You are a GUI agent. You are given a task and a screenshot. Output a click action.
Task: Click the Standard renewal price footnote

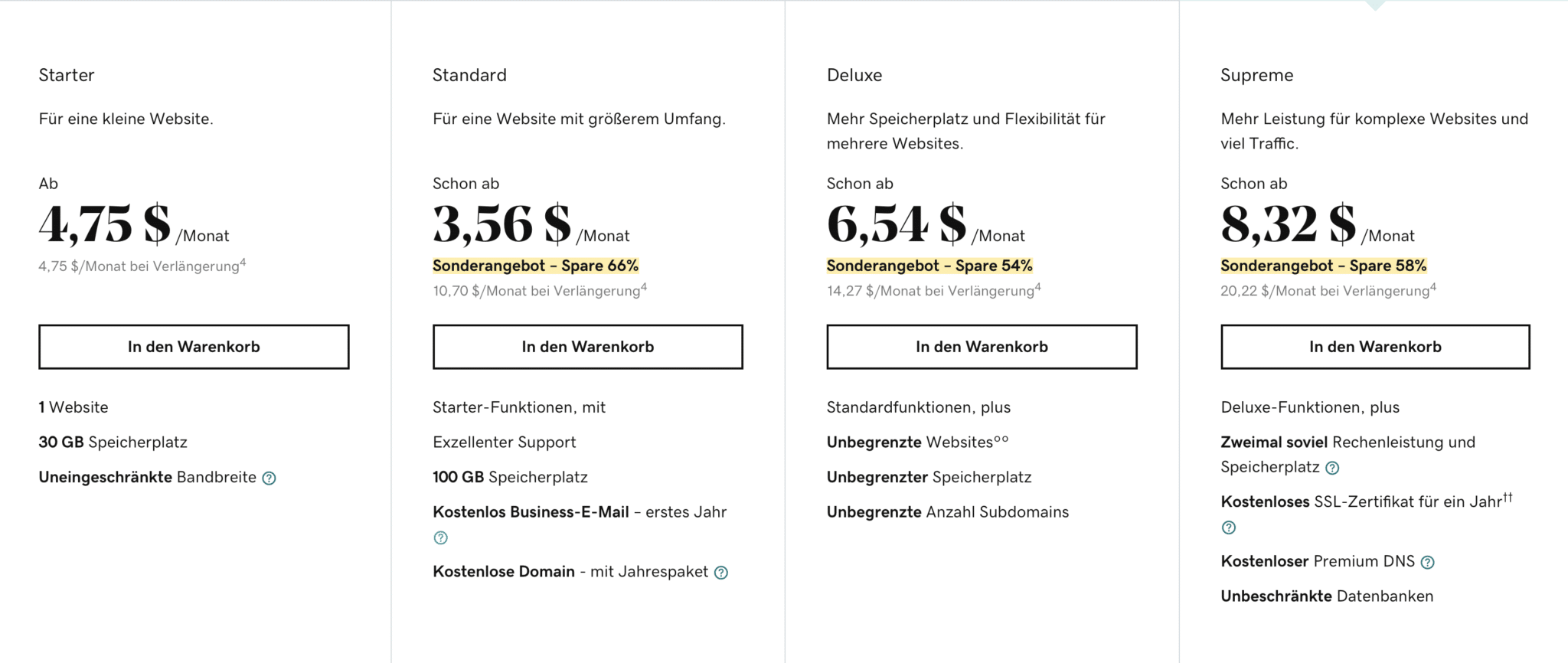click(644, 287)
